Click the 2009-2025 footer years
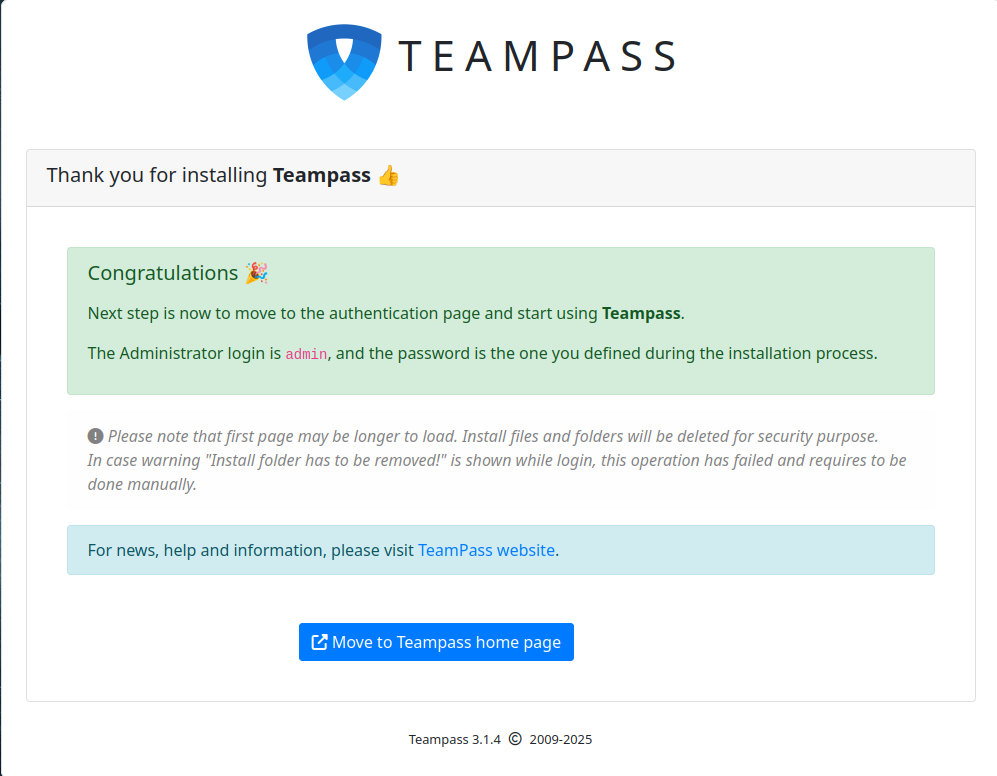This screenshot has height=776, width=997. click(561, 740)
